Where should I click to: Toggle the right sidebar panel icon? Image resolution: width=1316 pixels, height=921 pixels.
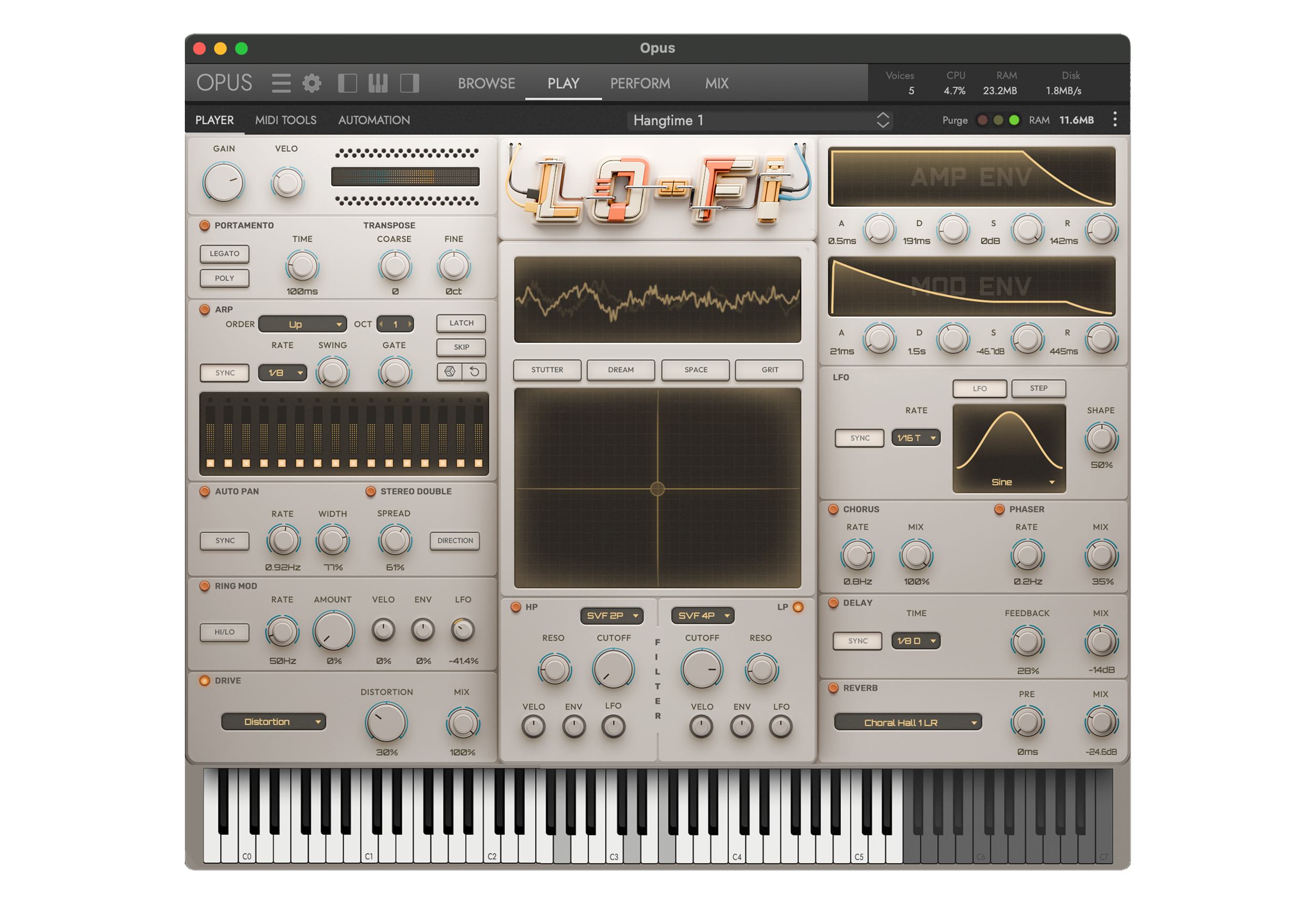(409, 83)
